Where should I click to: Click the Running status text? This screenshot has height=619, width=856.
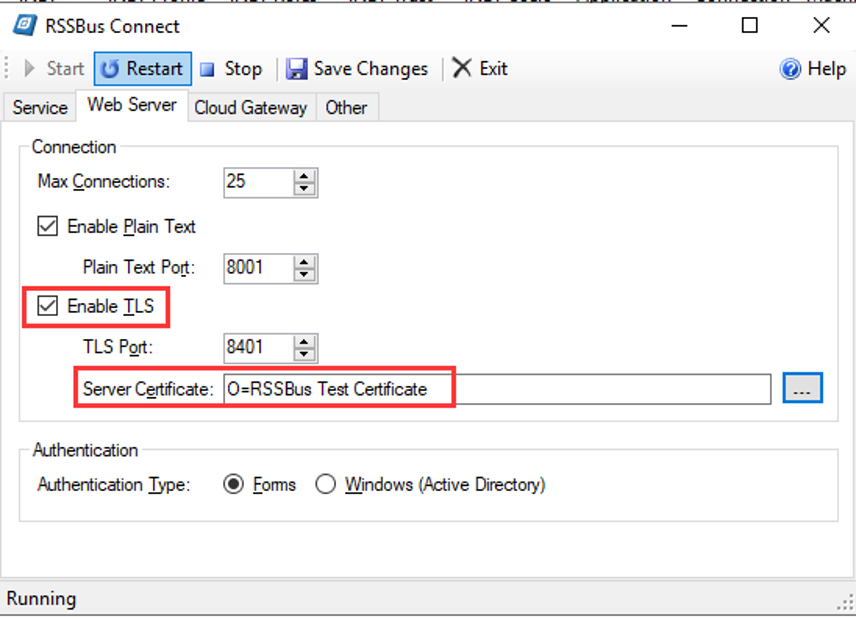(x=41, y=599)
